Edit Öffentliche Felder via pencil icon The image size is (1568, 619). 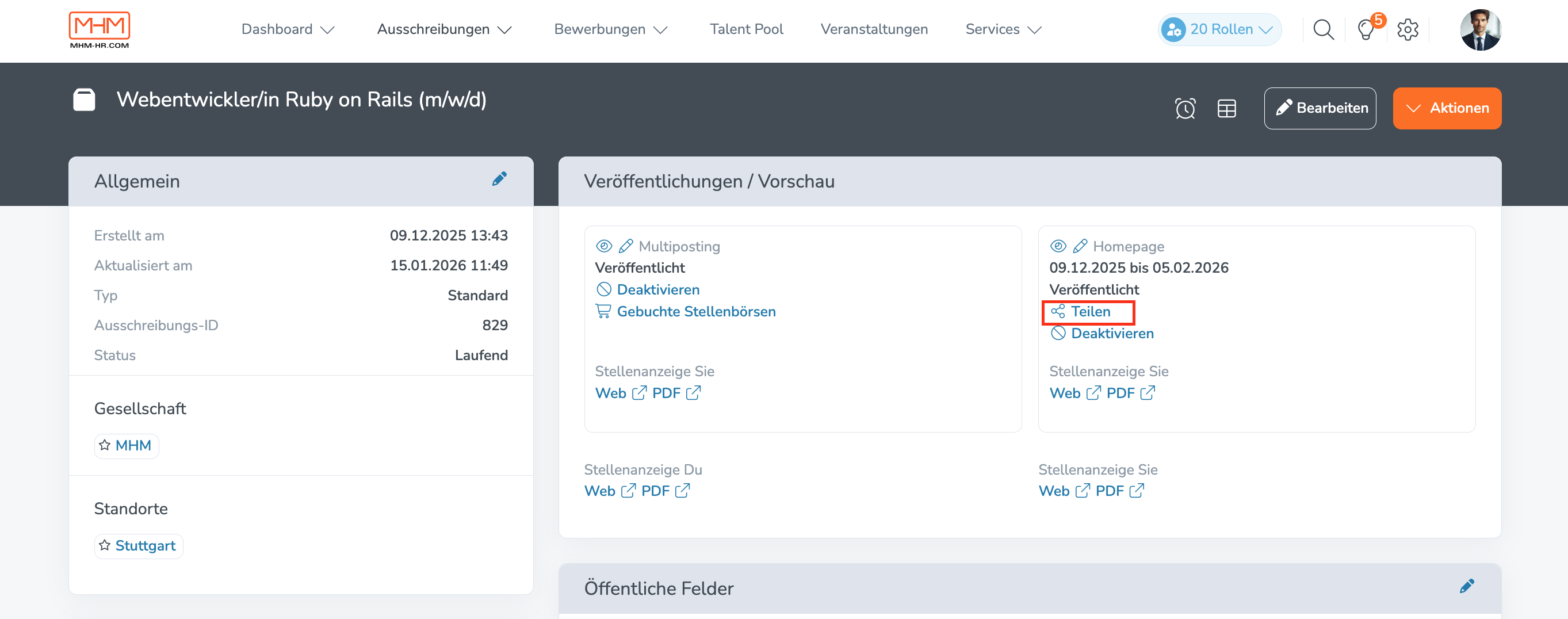(1466, 586)
